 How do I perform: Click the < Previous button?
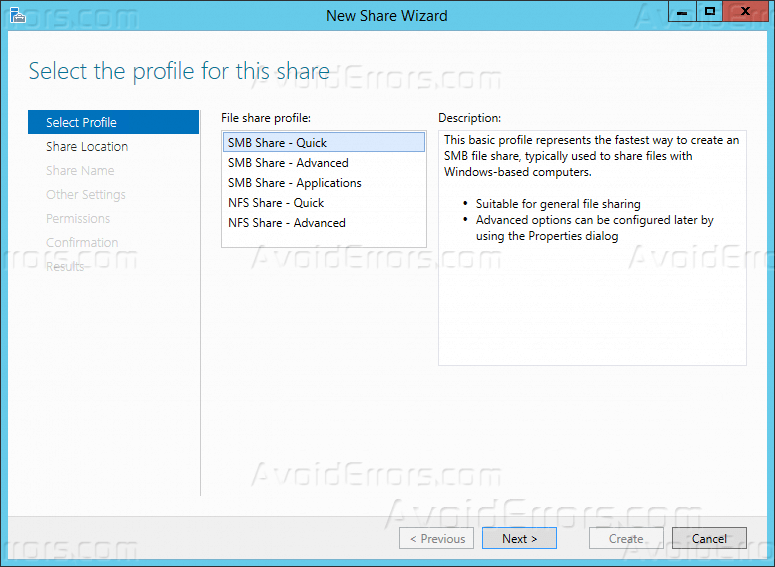[x=436, y=538]
